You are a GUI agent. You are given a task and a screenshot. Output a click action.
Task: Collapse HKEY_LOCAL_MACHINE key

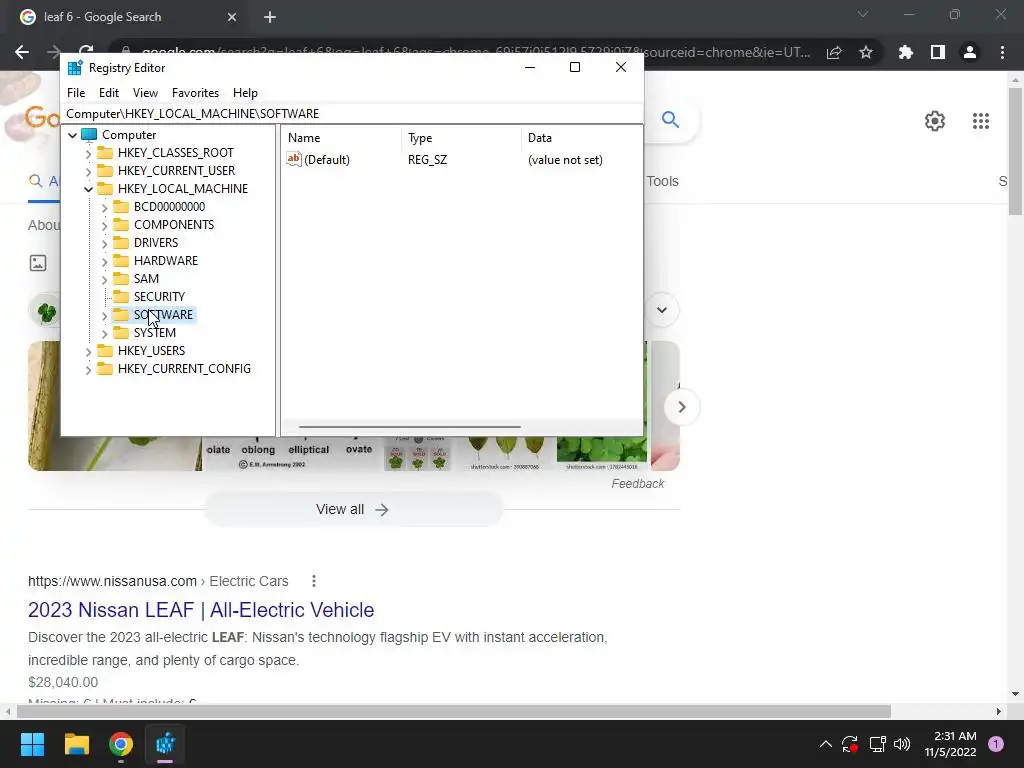(88, 189)
